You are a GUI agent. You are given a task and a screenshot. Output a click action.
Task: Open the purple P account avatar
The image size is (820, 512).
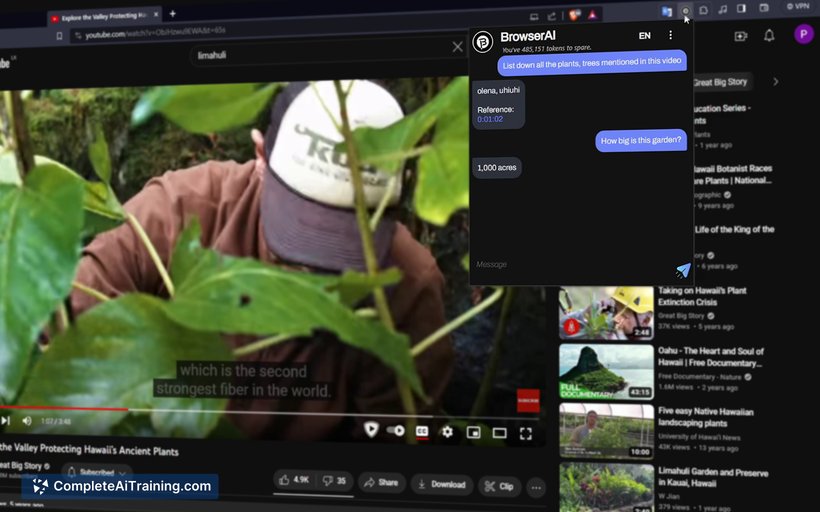(x=803, y=34)
